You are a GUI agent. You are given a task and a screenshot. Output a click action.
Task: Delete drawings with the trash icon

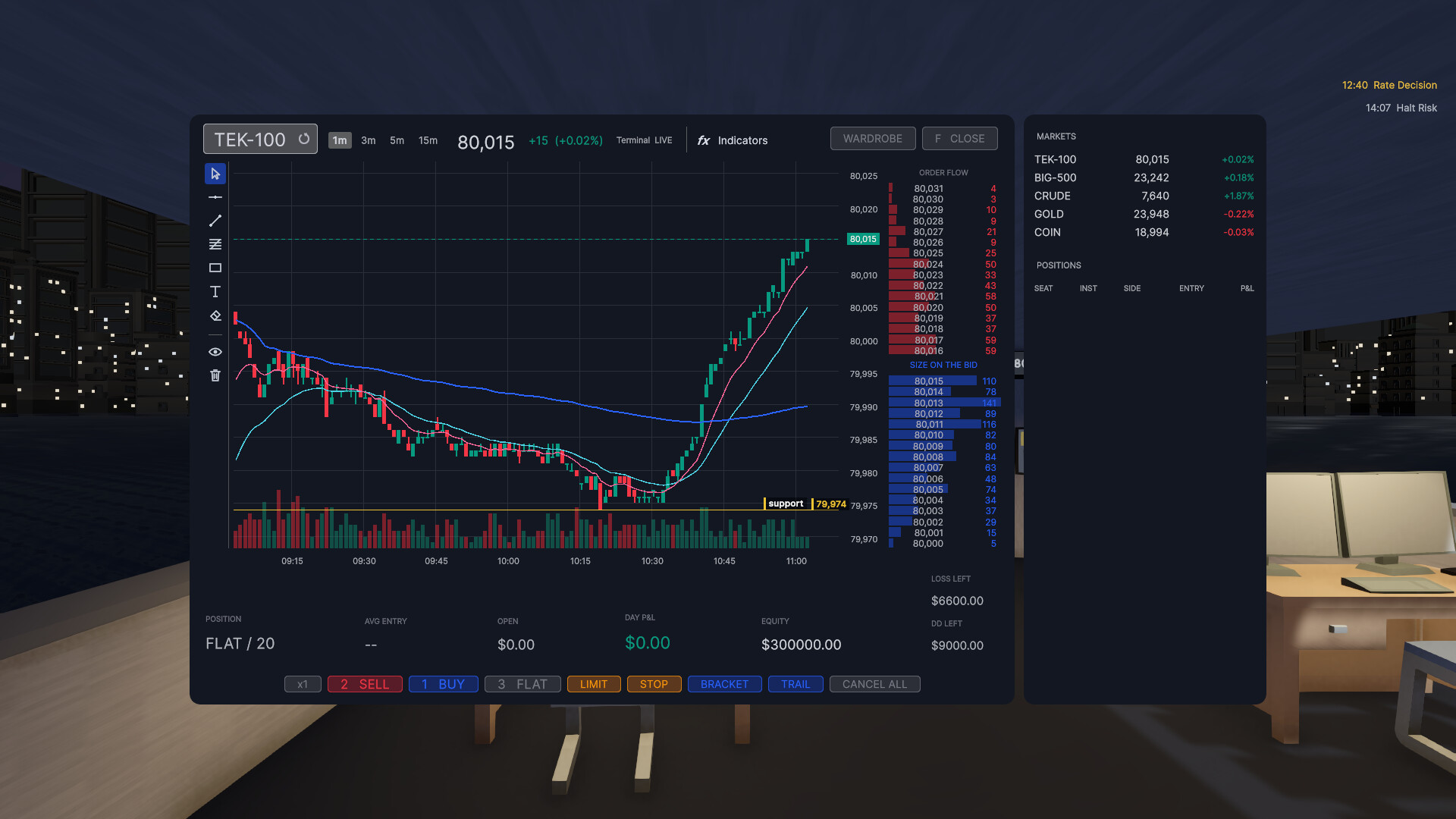215,375
